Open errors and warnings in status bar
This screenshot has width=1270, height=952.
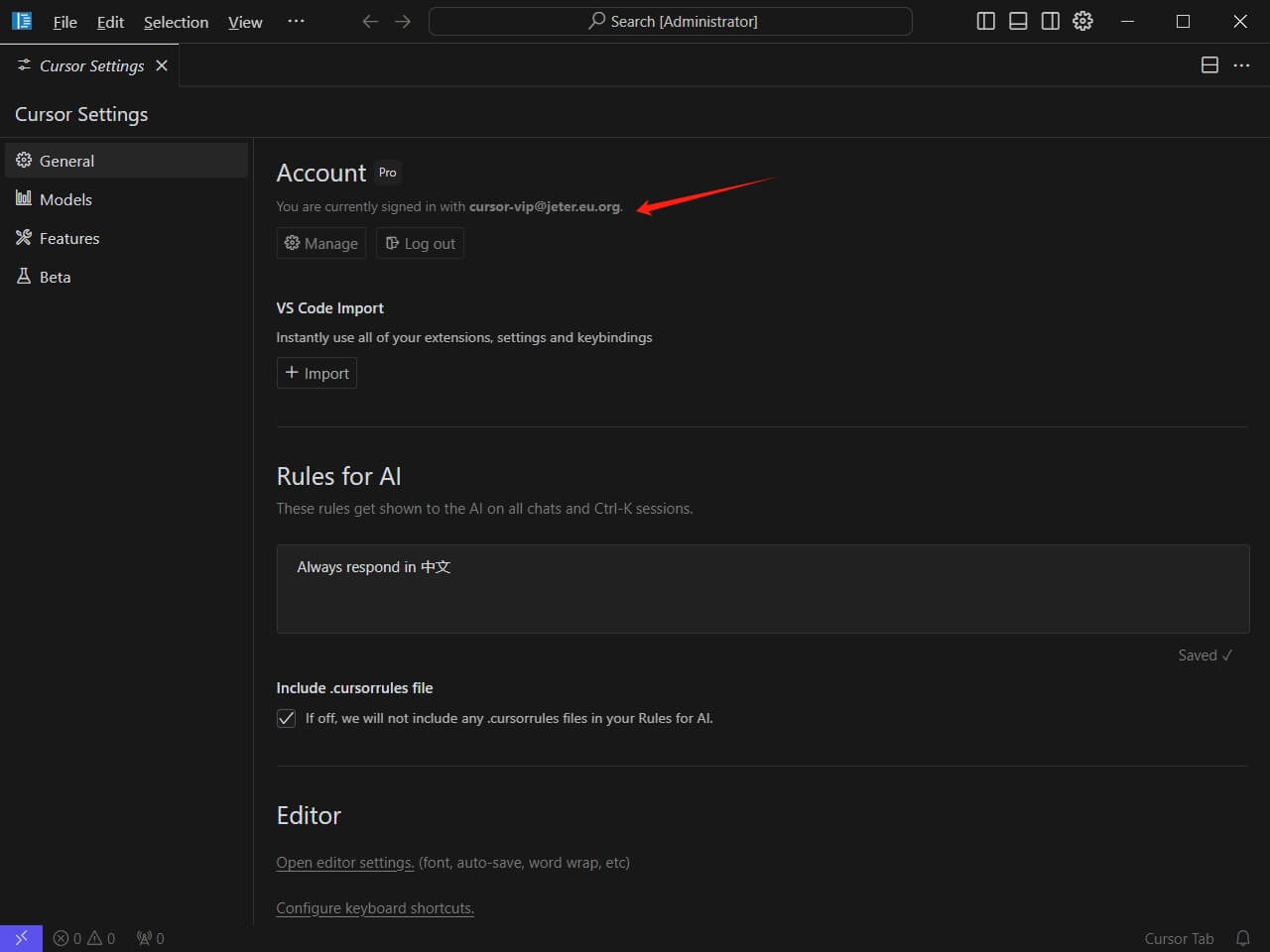(x=84, y=938)
